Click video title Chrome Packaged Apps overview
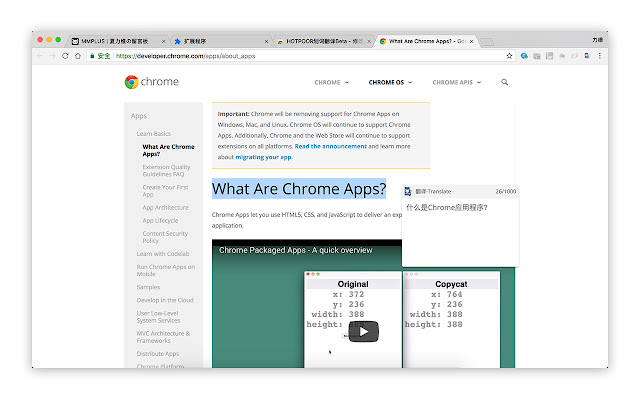640x400 pixels. pos(296,250)
